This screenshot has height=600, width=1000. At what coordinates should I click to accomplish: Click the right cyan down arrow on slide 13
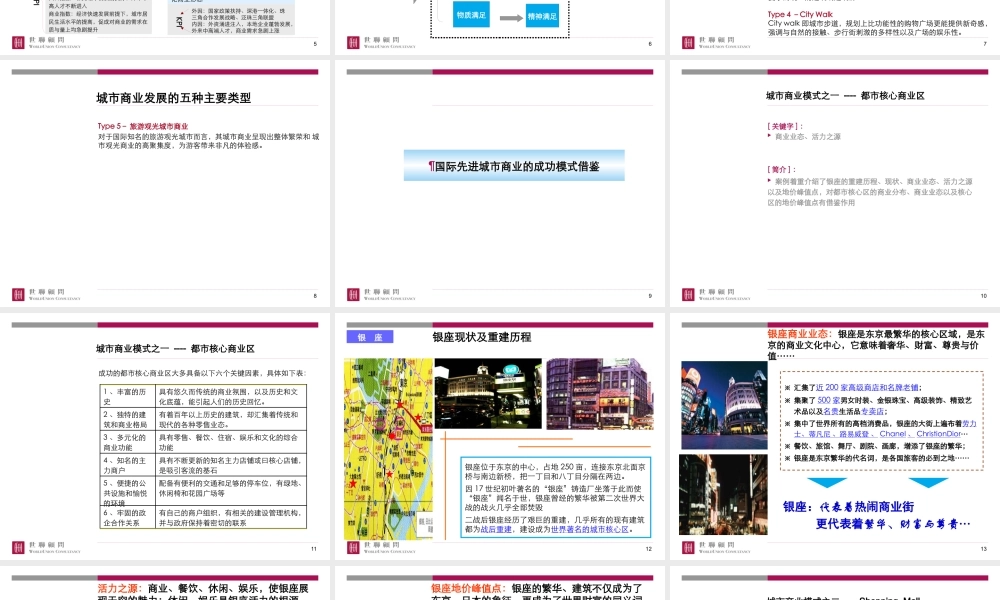(928, 483)
